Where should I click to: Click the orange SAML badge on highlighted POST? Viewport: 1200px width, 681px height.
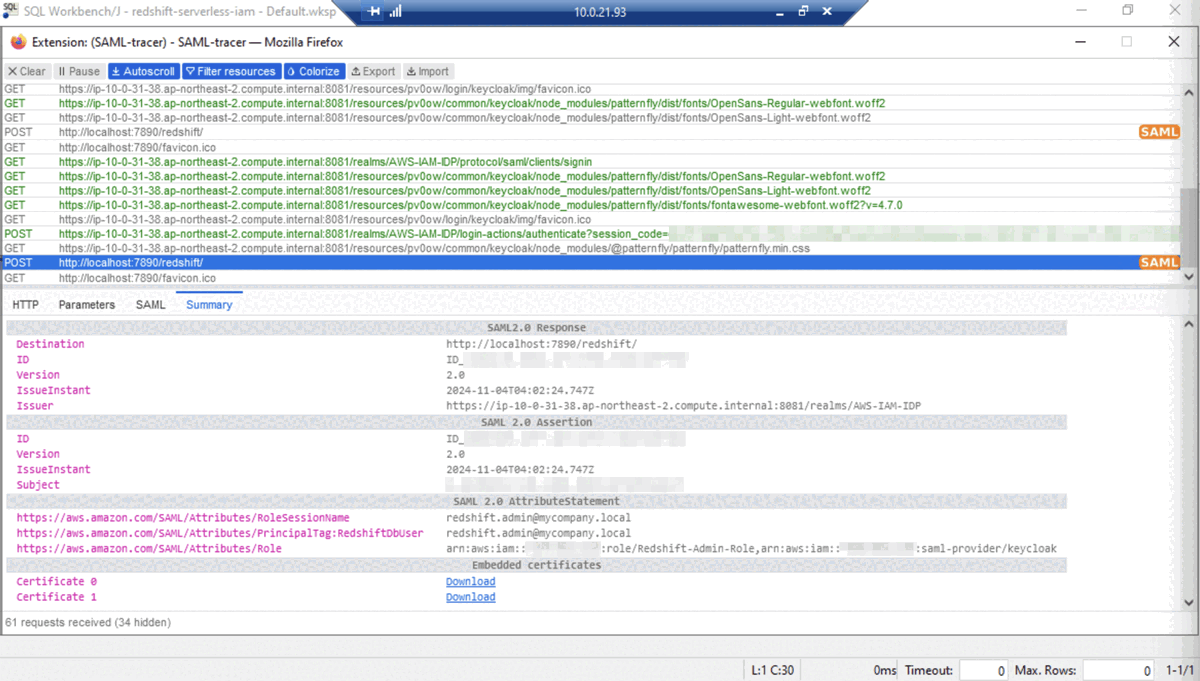coord(1159,263)
